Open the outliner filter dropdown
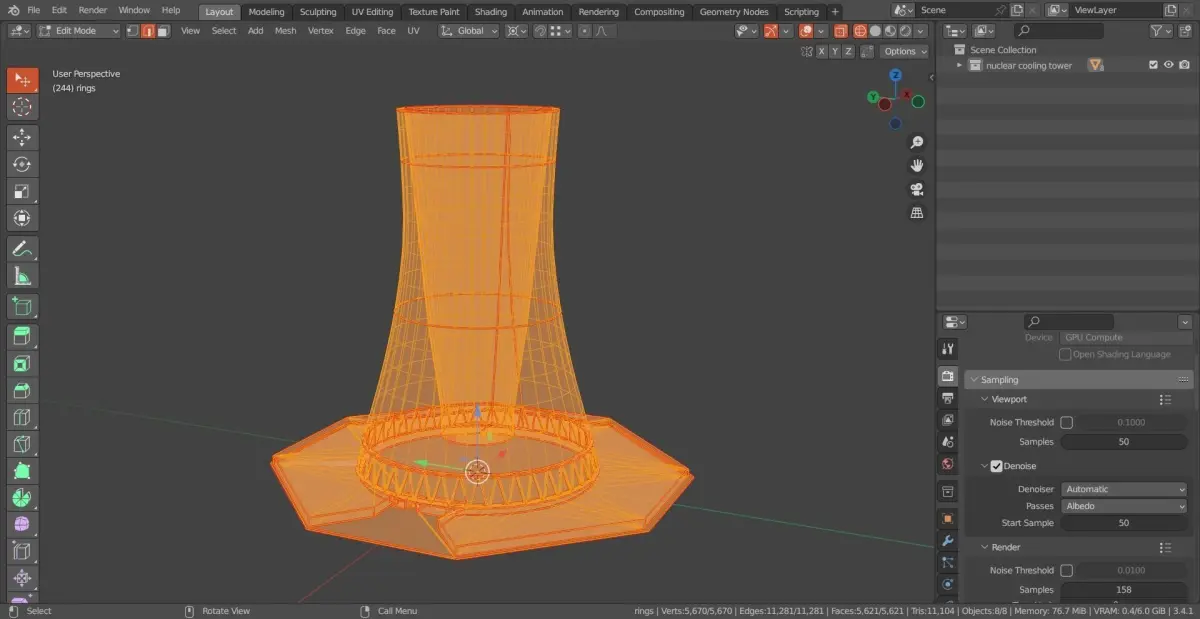 (1160, 31)
